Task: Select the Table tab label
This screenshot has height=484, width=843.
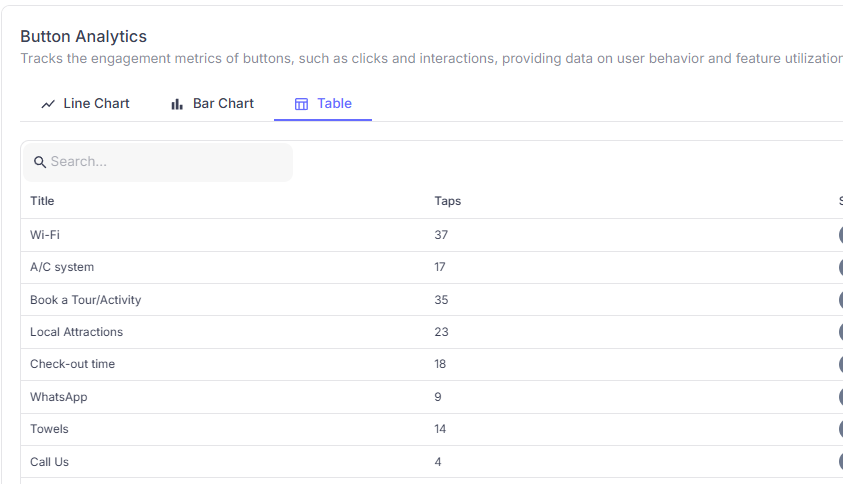Action: coord(334,103)
